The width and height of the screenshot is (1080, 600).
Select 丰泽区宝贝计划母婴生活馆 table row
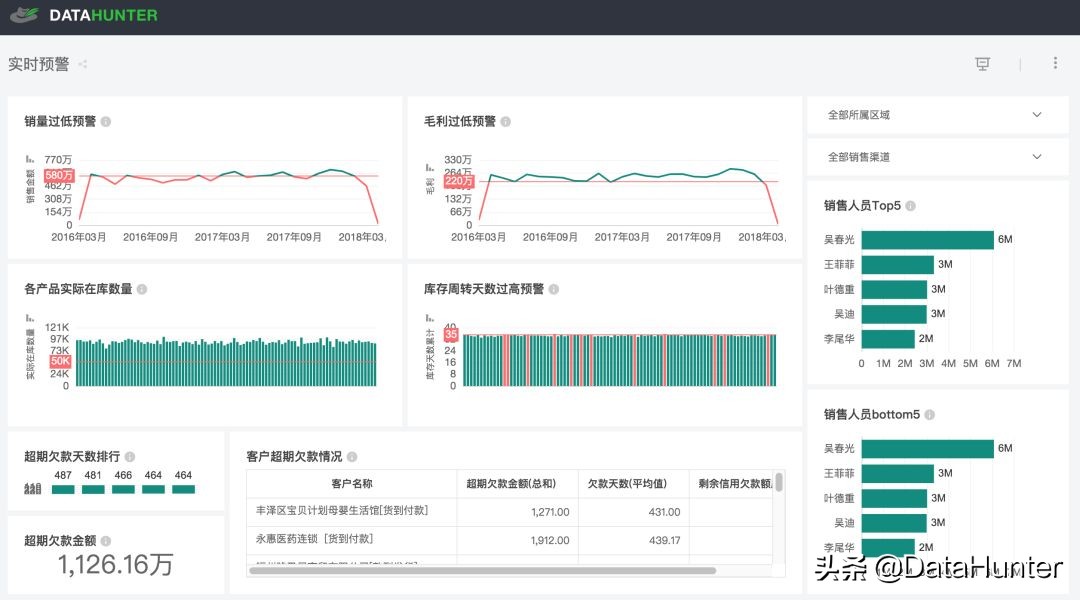(x=343, y=511)
